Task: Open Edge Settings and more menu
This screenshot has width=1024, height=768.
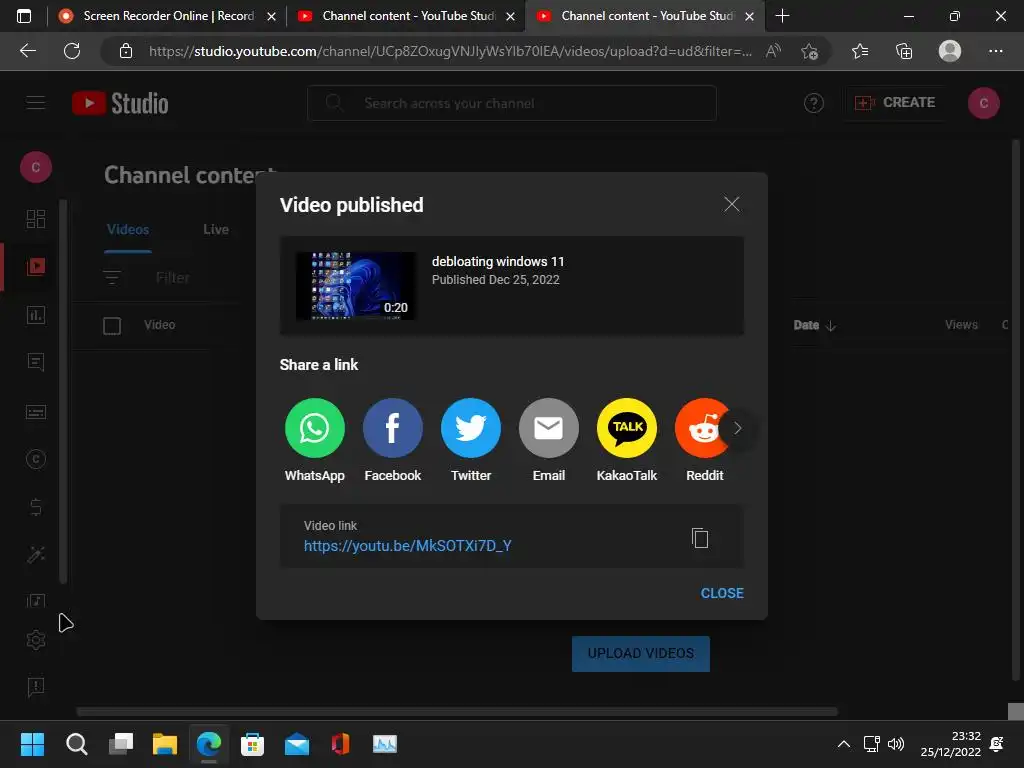Action: click(995, 51)
